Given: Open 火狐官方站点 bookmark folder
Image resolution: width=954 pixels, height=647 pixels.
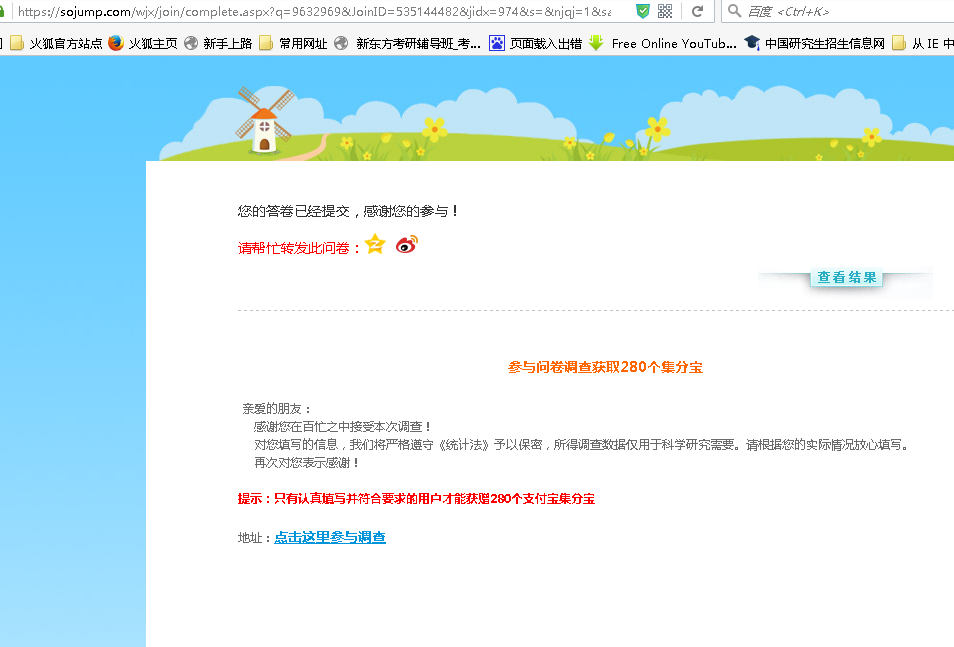Looking at the screenshot, I should (x=57, y=43).
